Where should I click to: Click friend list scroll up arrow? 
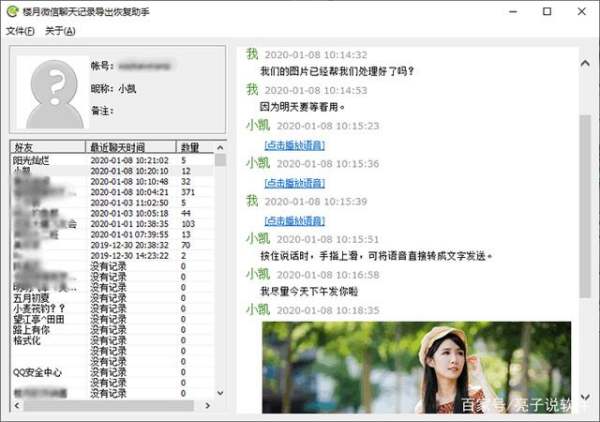pyautogui.click(x=220, y=147)
